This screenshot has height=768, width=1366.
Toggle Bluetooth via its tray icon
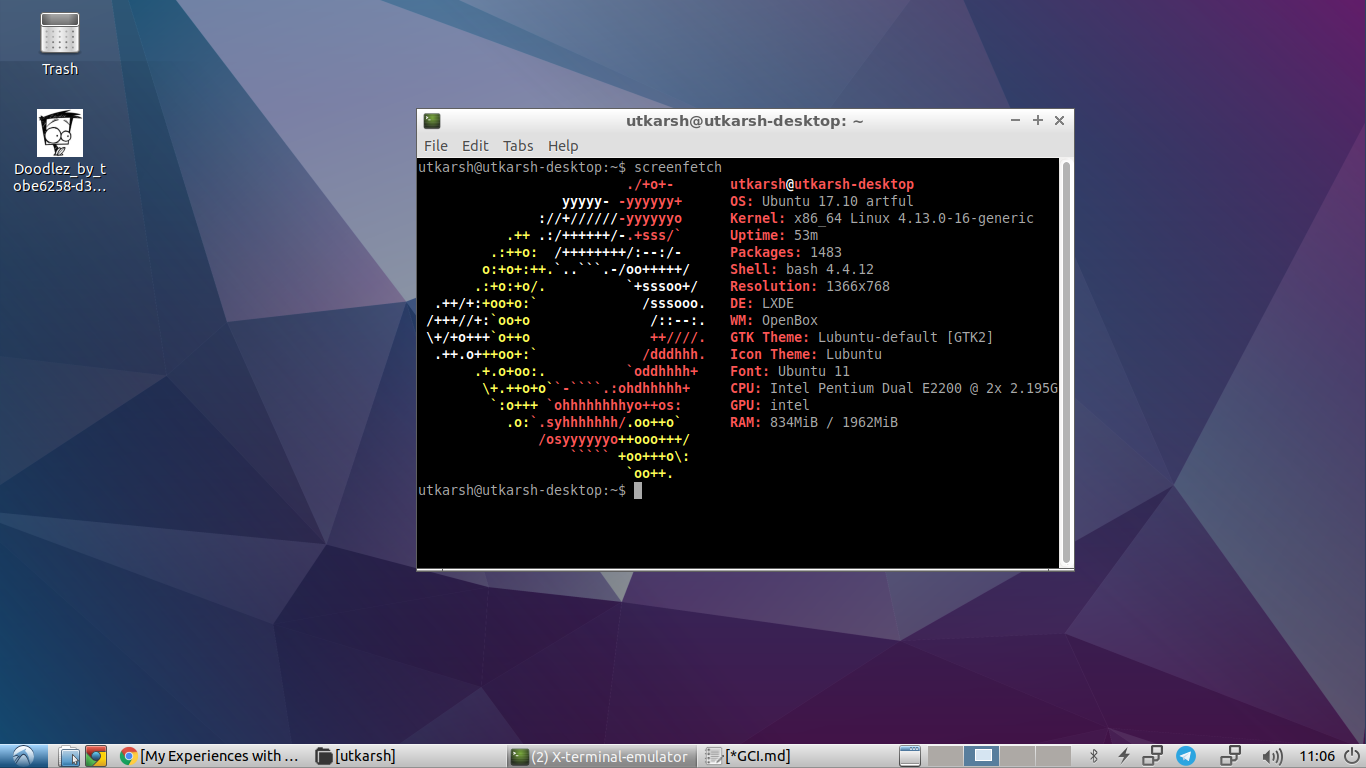[x=1094, y=756]
